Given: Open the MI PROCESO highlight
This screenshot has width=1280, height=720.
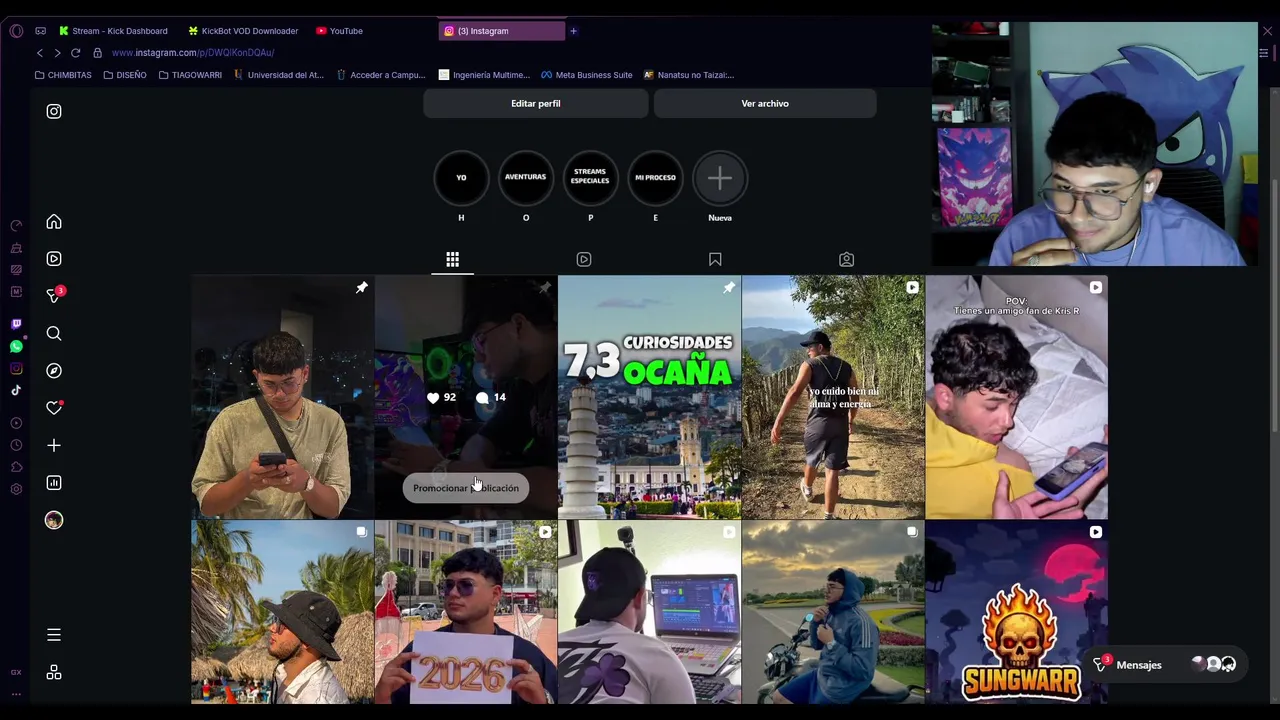Looking at the screenshot, I should (655, 178).
